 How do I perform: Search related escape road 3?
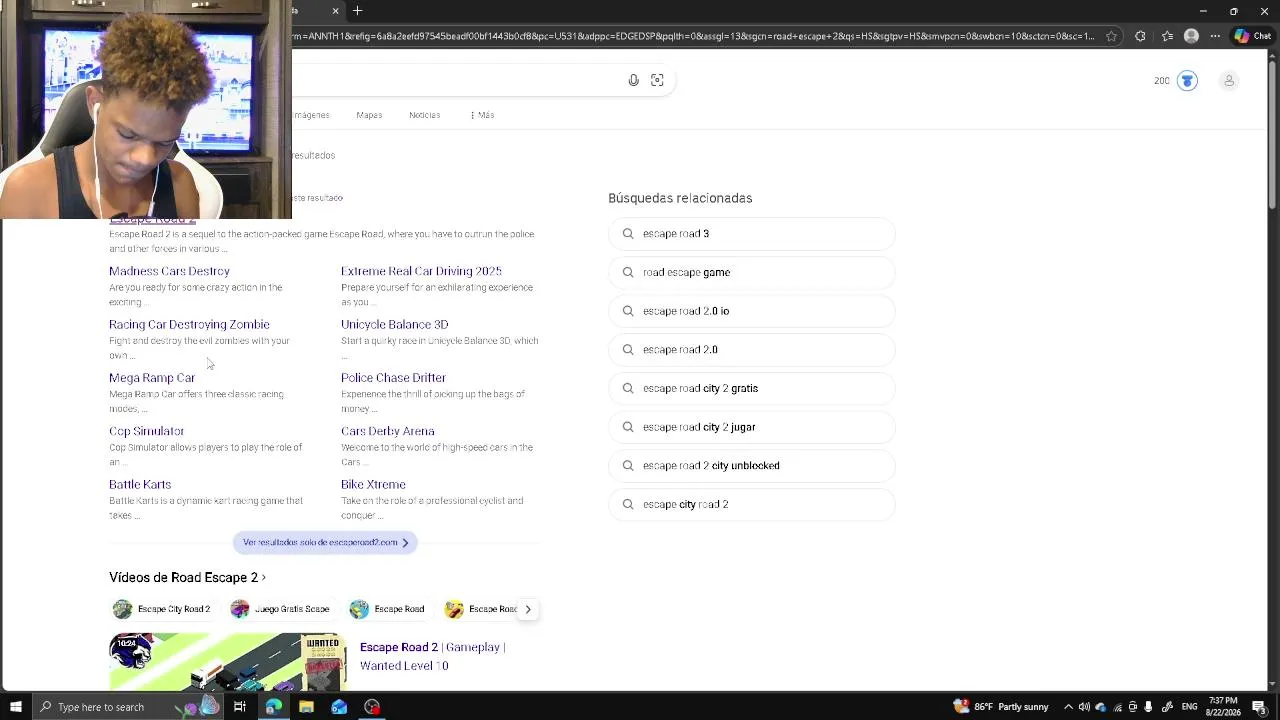click(x=751, y=233)
